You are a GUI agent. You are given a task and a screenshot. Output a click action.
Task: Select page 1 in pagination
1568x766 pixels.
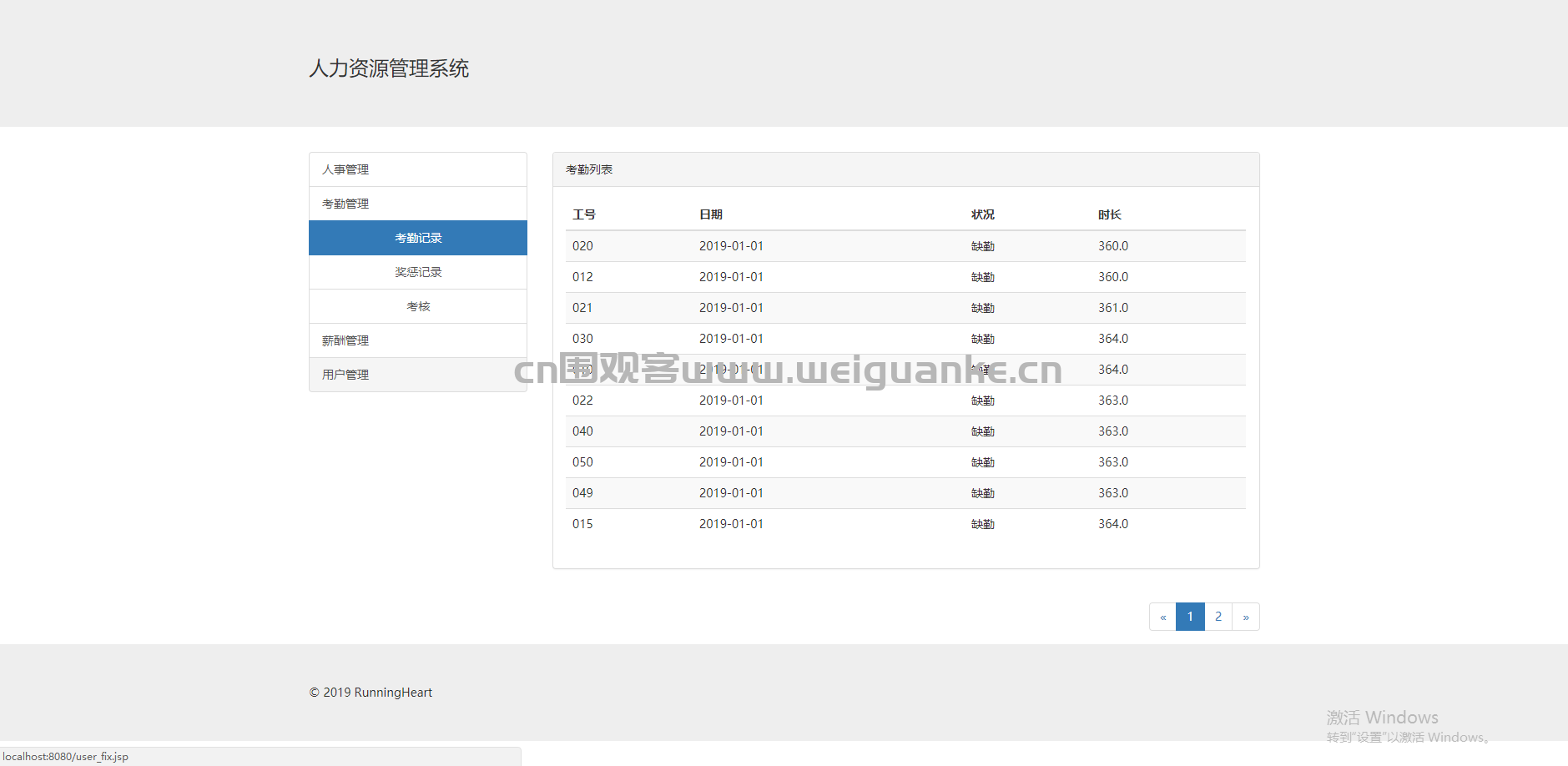(x=1190, y=617)
